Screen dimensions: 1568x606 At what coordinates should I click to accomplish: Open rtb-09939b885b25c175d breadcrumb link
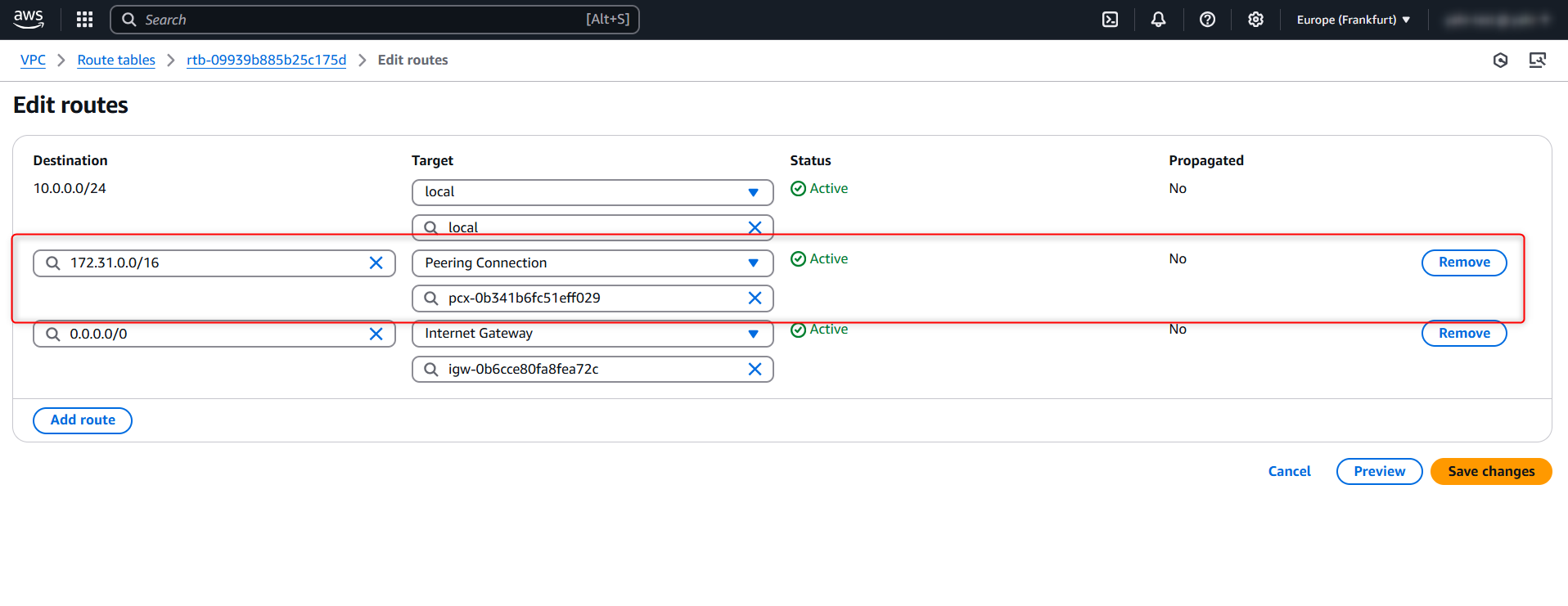coord(266,60)
